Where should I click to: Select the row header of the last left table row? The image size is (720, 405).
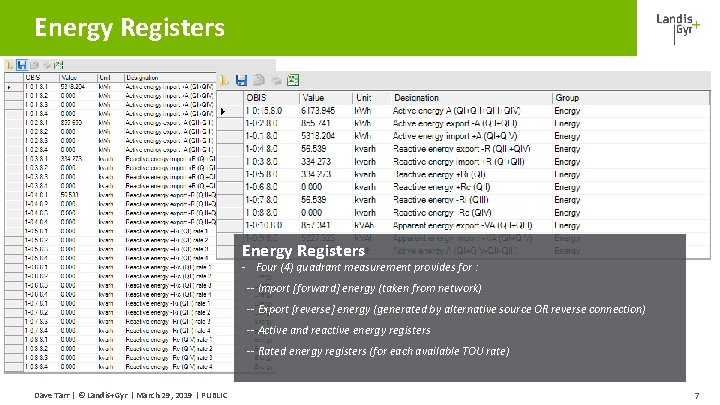tap(14, 367)
